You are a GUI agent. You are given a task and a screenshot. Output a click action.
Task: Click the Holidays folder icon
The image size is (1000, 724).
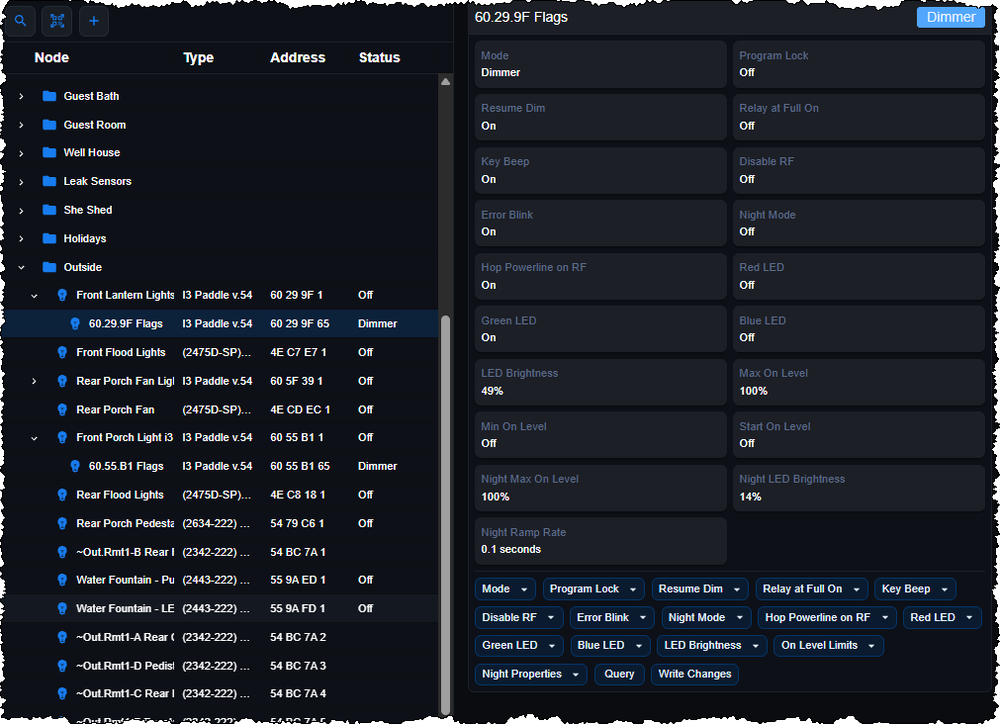click(x=49, y=239)
